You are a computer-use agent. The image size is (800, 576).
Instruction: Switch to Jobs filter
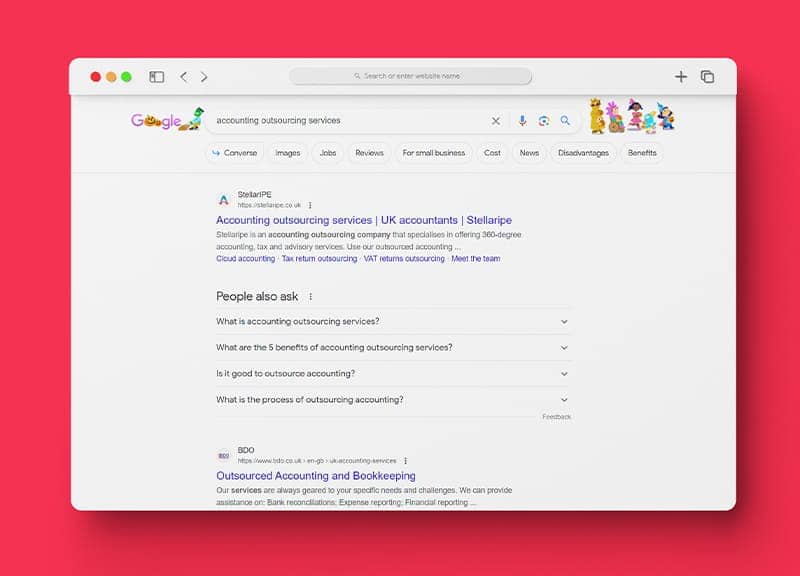(328, 153)
